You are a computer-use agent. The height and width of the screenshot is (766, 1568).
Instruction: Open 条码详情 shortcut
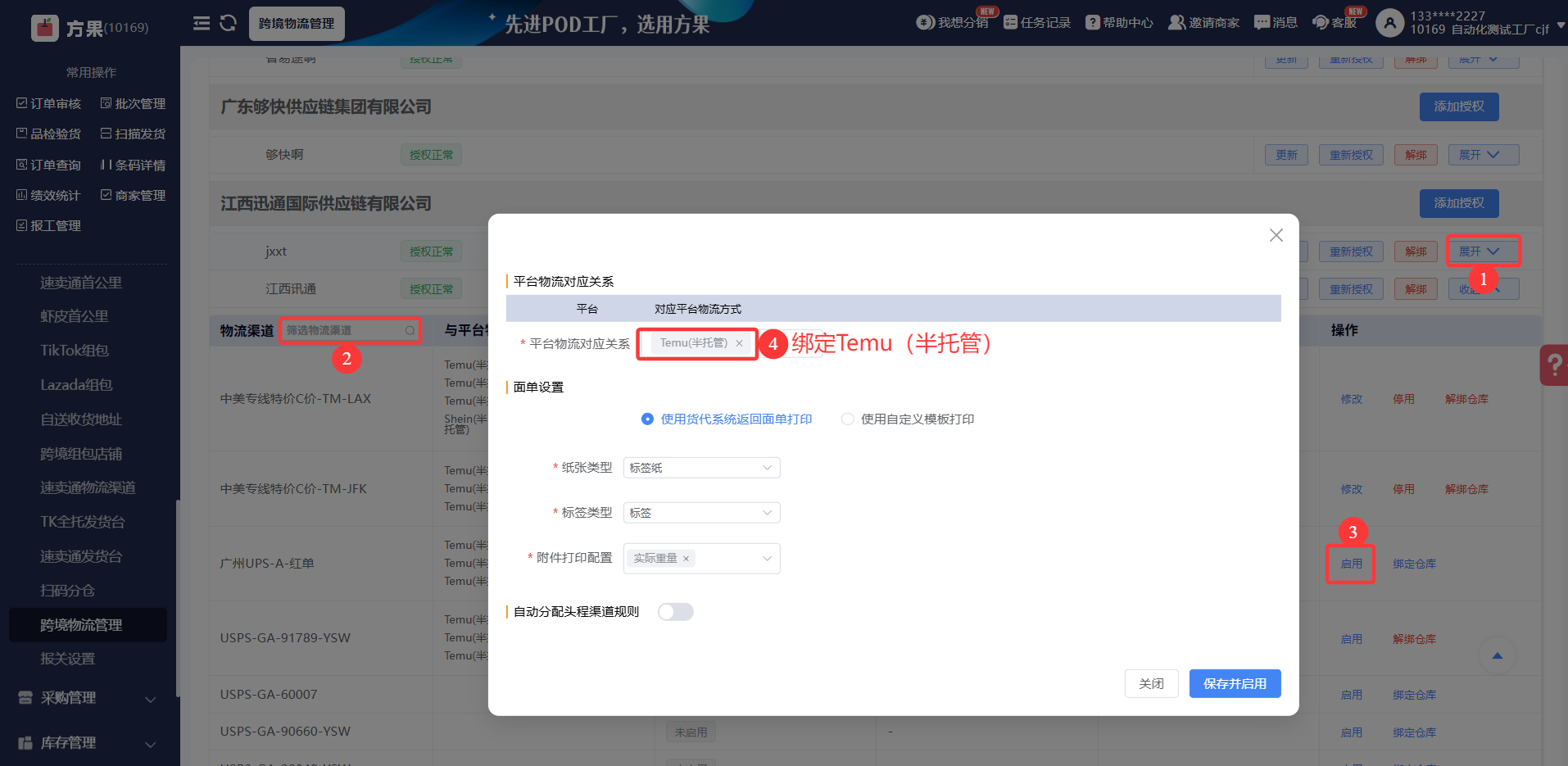coord(133,165)
